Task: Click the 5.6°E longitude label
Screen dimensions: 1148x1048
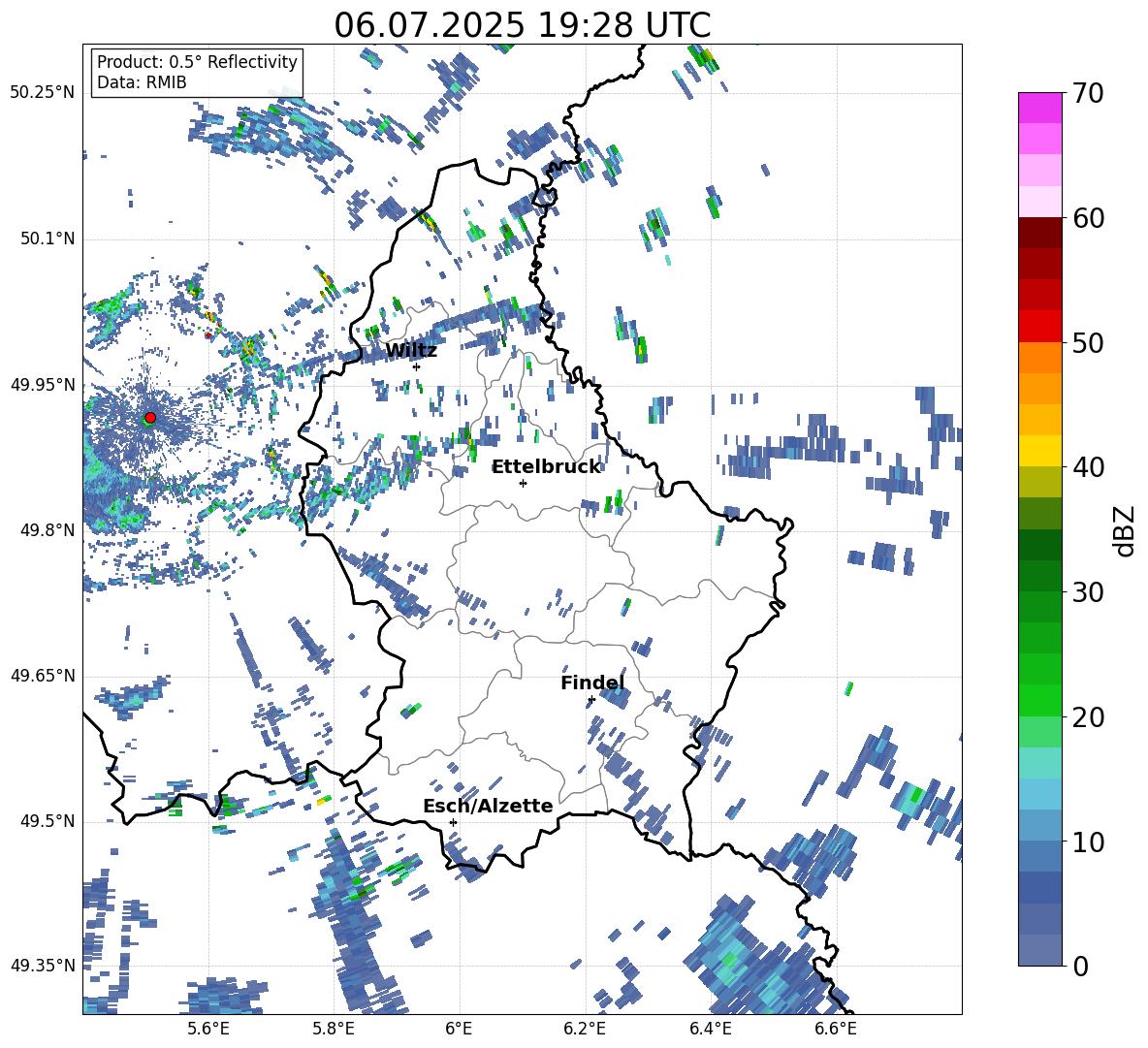Action: pyautogui.click(x=207, y=1029)
